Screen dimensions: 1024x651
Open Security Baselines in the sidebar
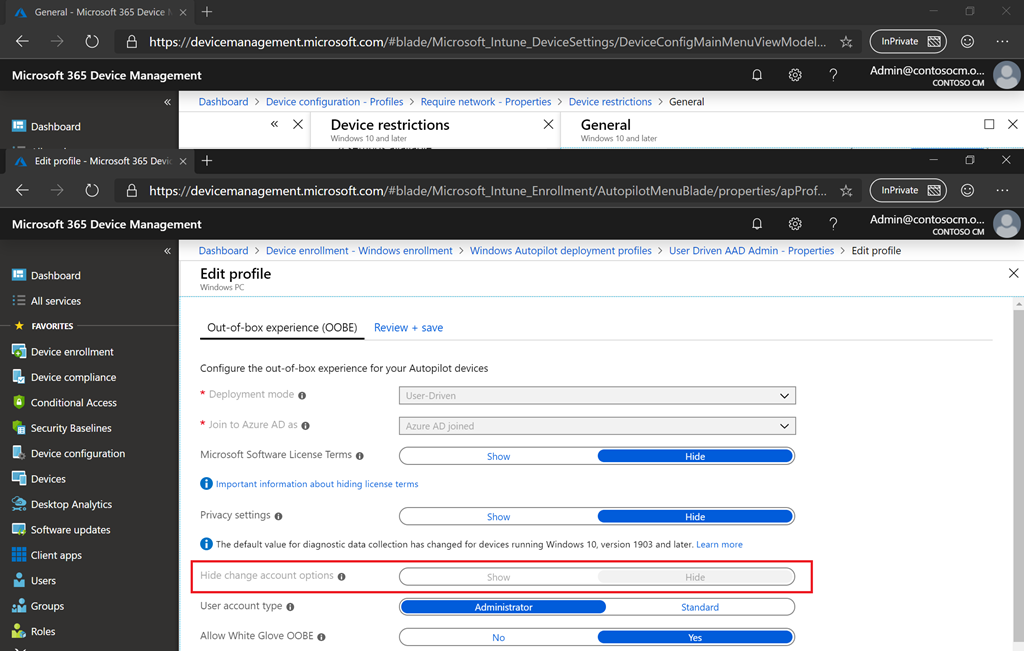click(x=70, y=428)
